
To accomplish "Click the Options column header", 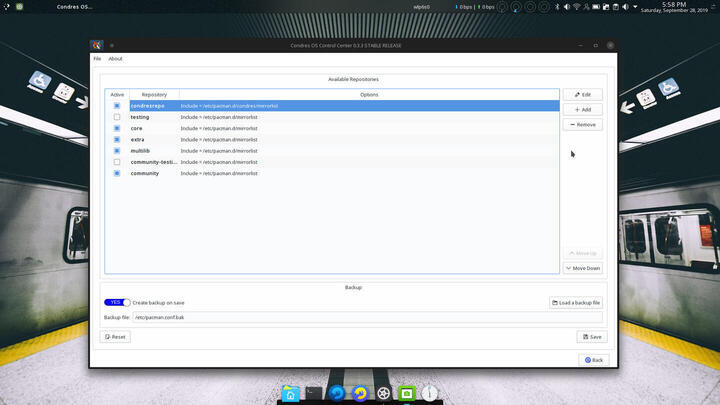I will [369, 95].
